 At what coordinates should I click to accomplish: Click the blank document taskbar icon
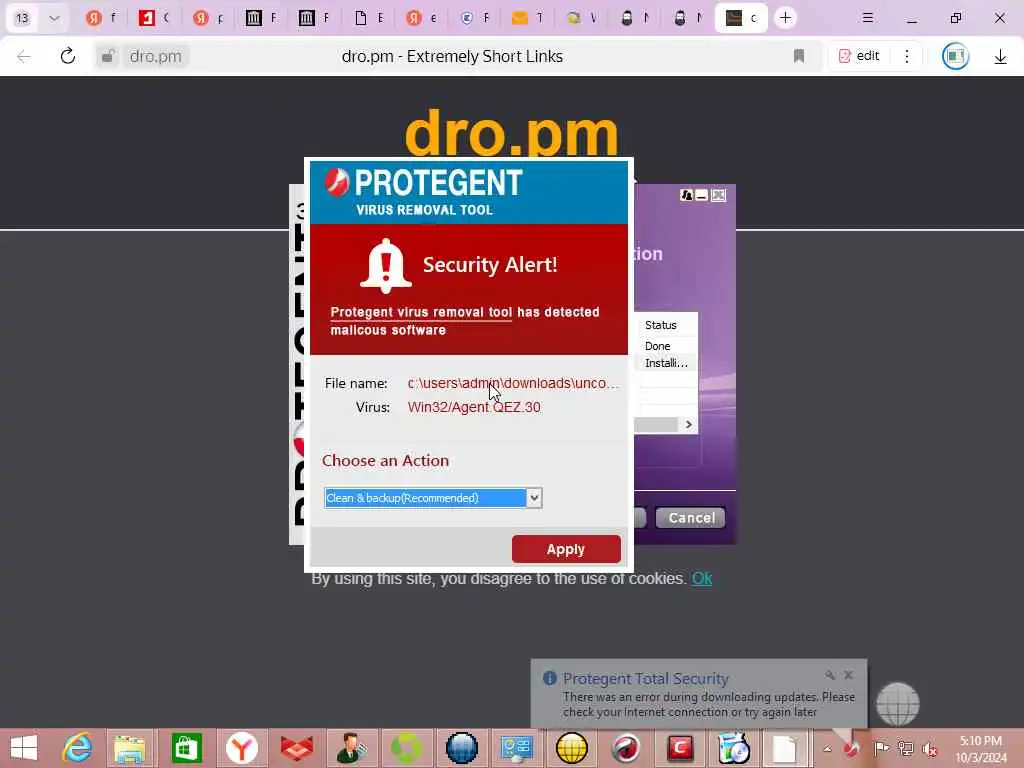[784, 748]
